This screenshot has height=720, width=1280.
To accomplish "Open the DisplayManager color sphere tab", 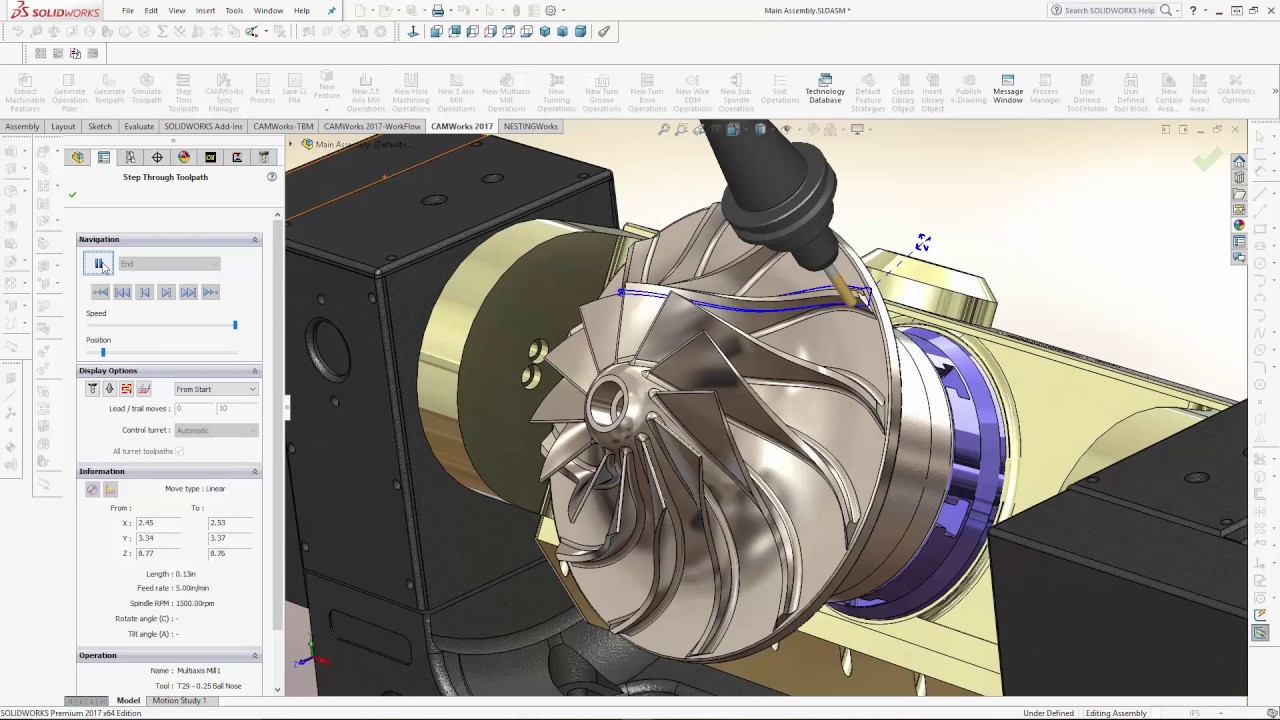I will click(184, 157).
